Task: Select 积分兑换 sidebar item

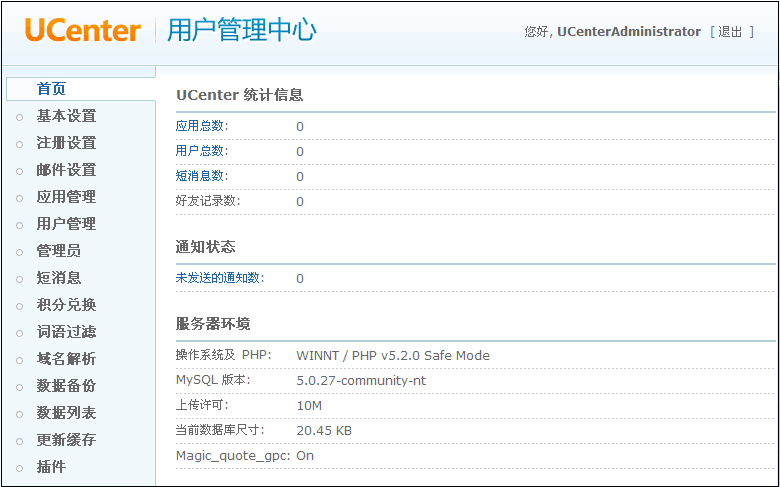Action: point(66,305)
